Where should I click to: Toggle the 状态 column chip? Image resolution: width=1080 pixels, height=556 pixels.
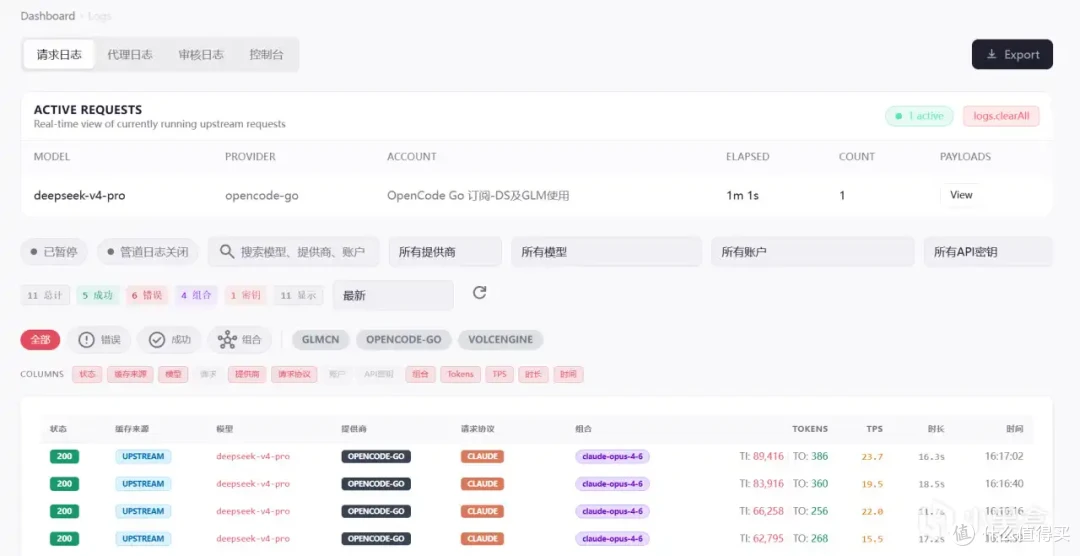[x=87, y=374]
